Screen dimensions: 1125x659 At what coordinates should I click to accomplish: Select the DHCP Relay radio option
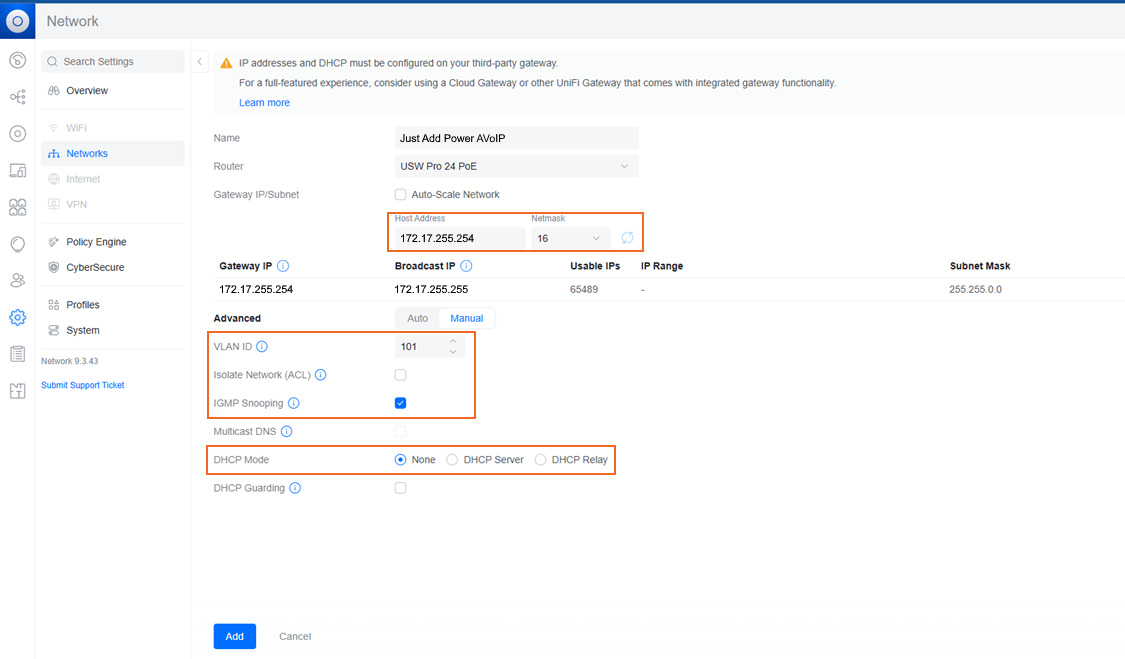point(540,460)
